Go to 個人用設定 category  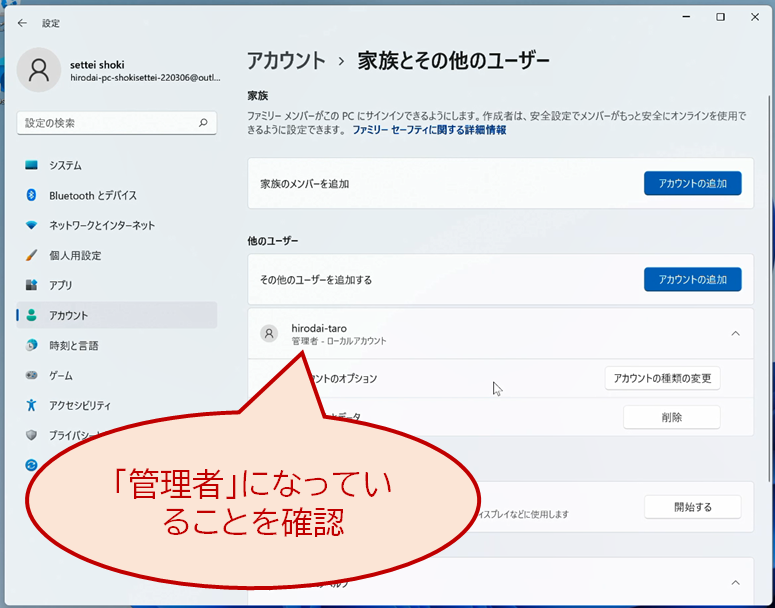pos(117,256)
